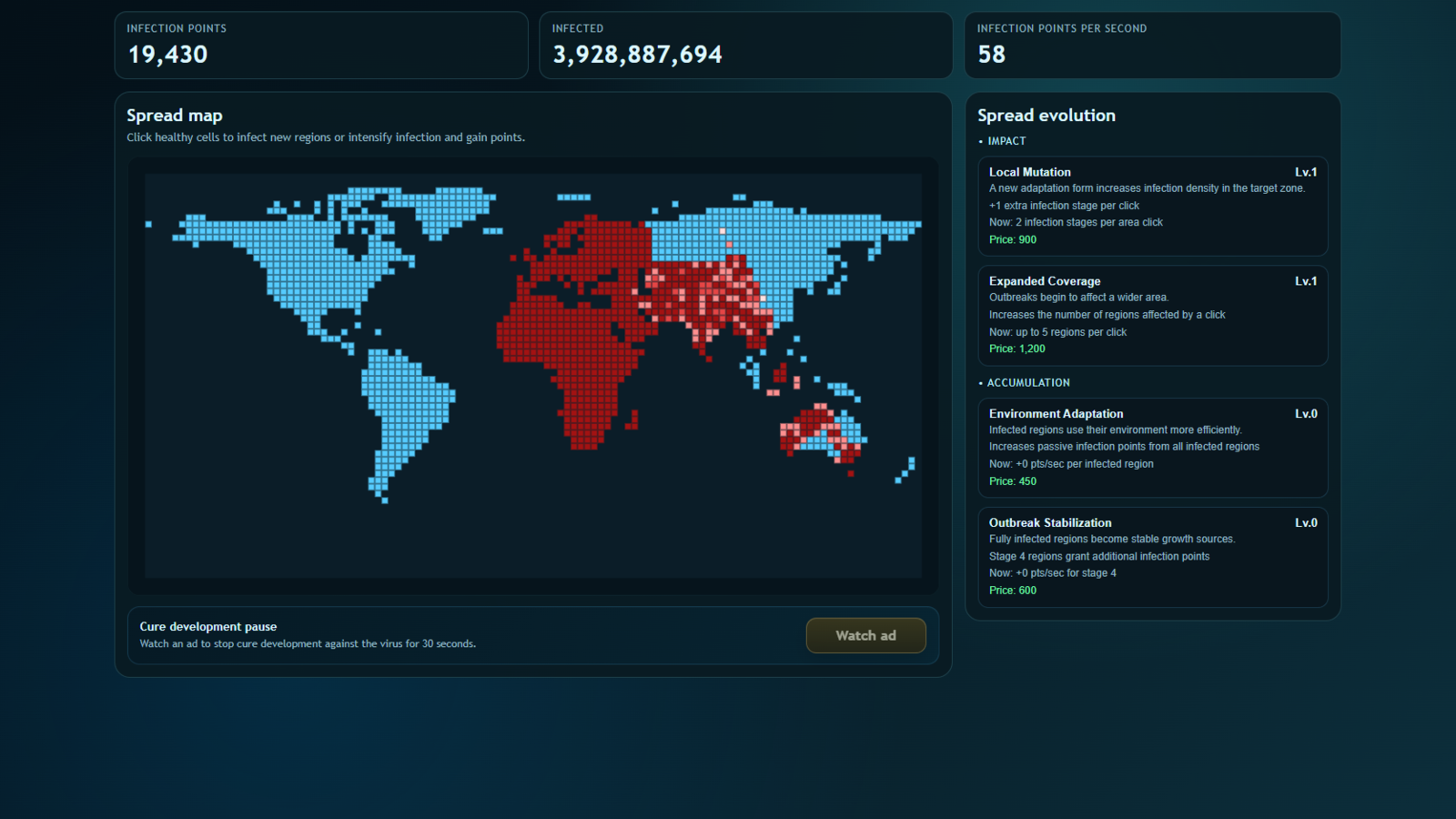Buy the Environment Adaptation upgrade
Image resolution: width=1456 pixels, height=819 pixels.
pyautogui.click(x=1152, y=448)
